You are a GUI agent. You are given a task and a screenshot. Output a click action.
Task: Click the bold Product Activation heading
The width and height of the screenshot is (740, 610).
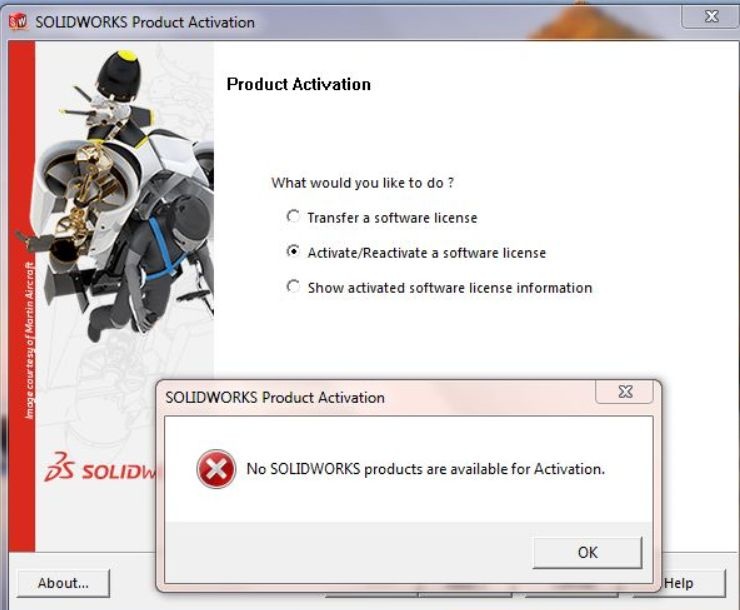click(299, 84)
